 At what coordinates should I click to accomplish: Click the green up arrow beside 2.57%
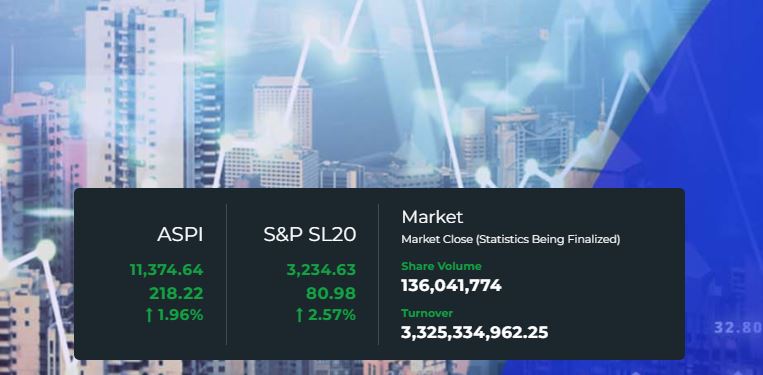tap(299, 315)
